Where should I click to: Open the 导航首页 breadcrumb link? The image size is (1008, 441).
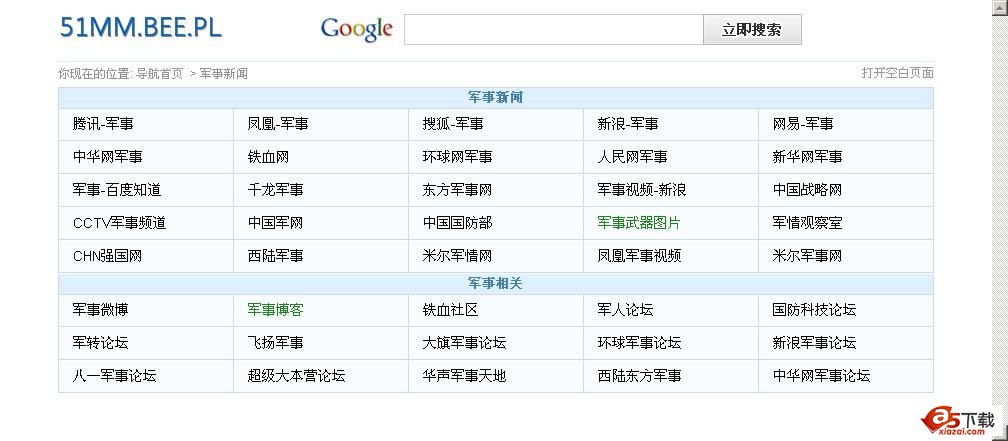(x=159, y=74)
